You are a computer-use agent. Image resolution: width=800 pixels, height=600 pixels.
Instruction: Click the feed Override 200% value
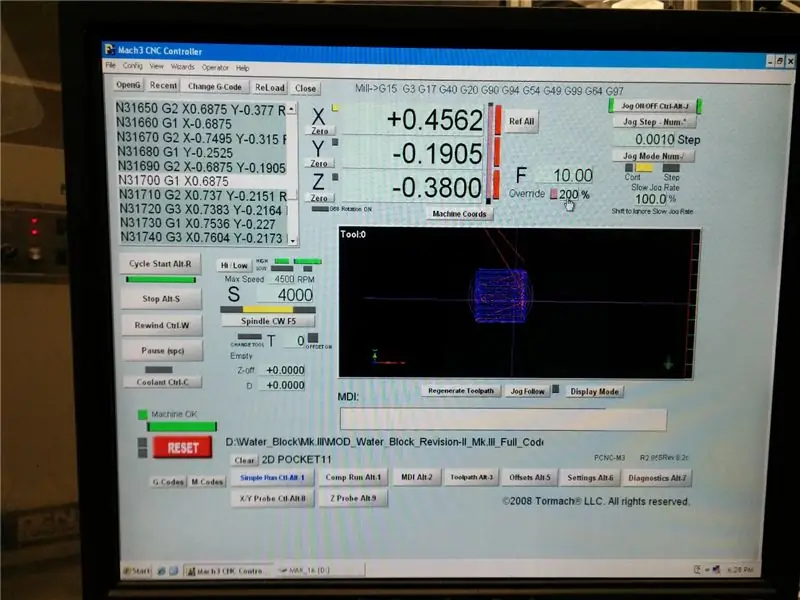pyautogui.click(x=568, y=194)
